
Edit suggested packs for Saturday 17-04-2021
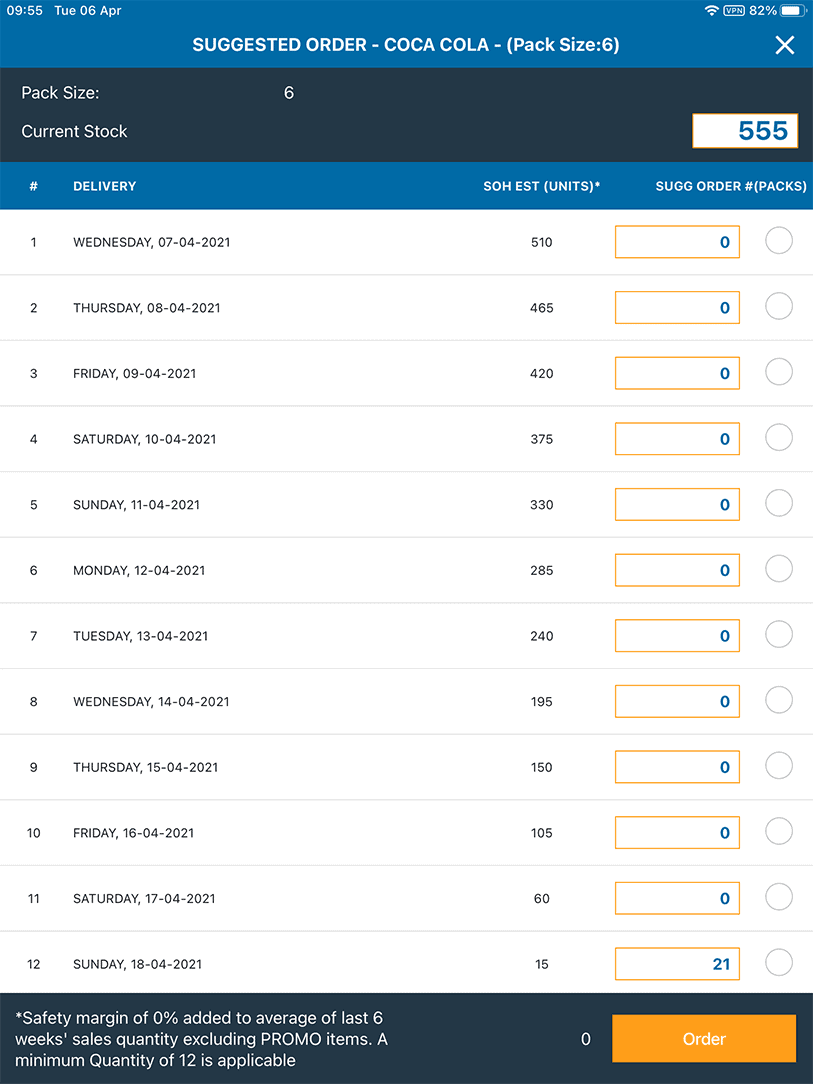tap(678, 899)
